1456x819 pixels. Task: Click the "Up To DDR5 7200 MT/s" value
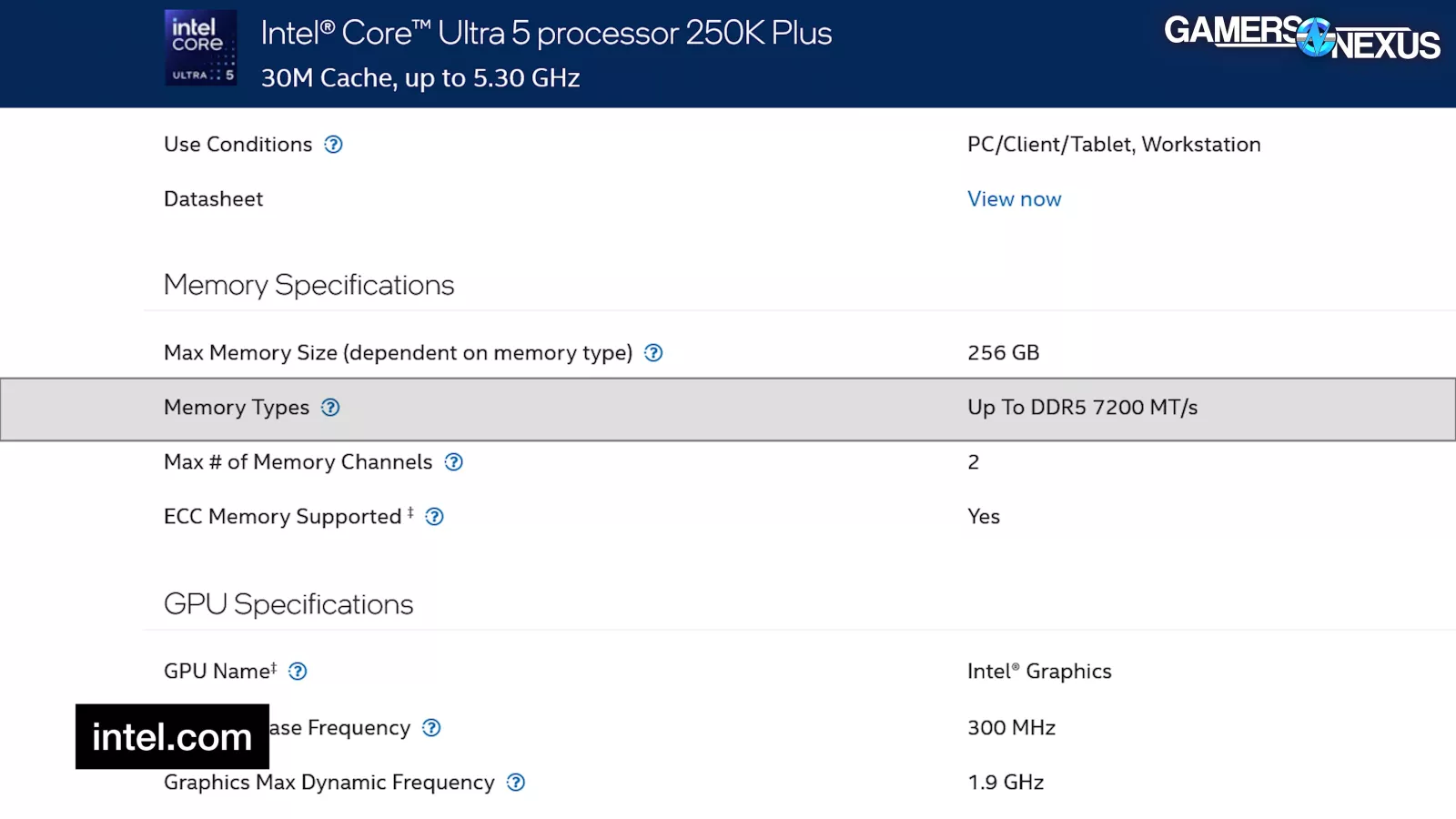(1082, 408)
